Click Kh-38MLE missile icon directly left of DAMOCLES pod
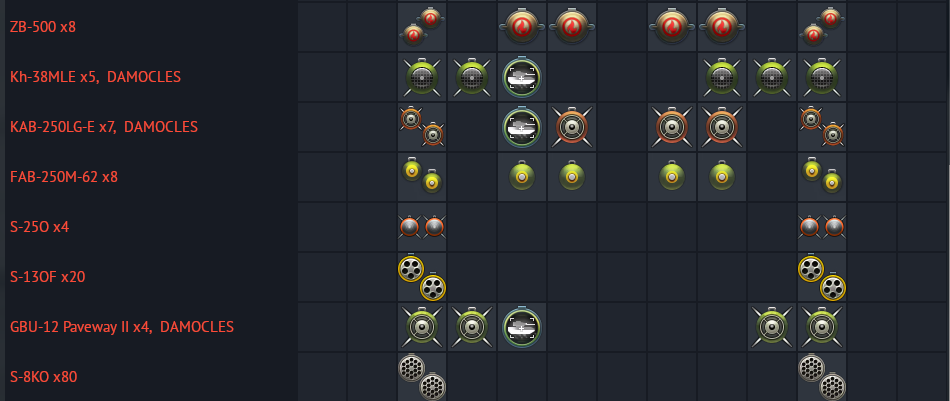 coord(472,78)
